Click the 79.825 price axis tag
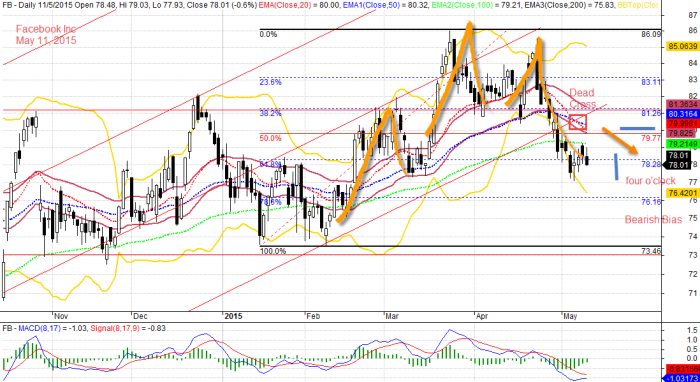The width and height of the screenshot is (700, 382). tap(682, 133)
